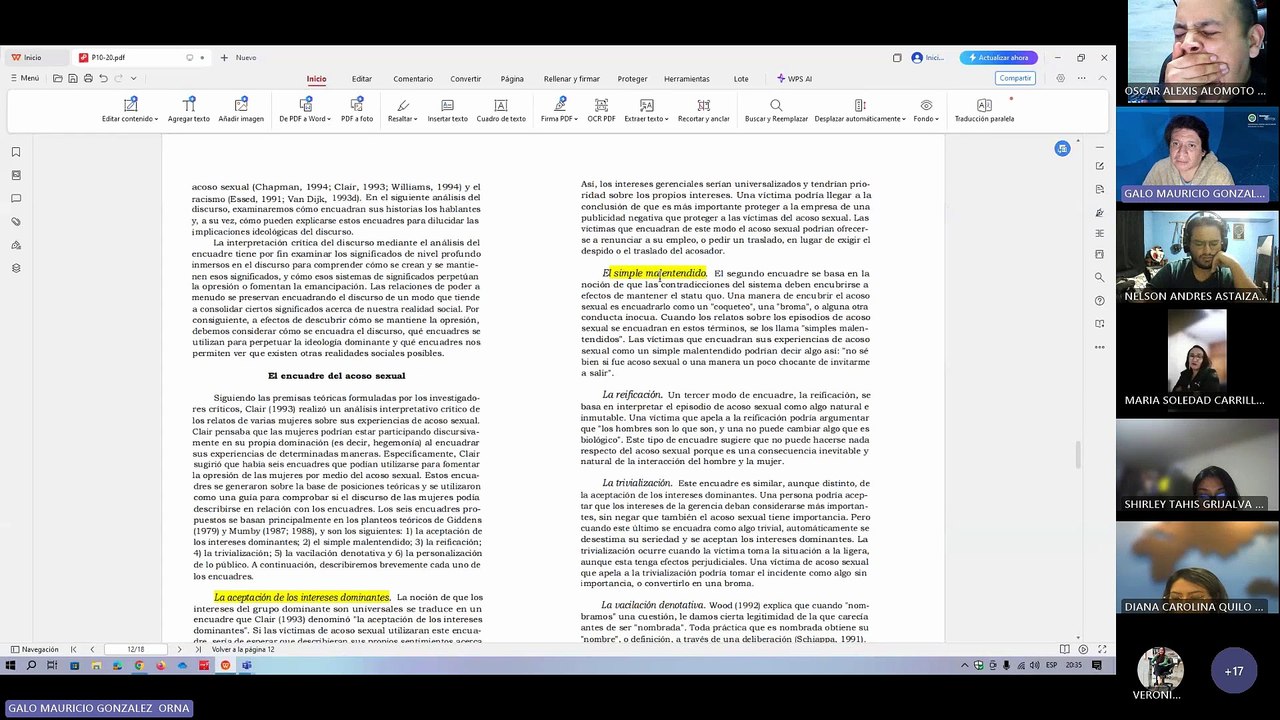Select the Cuadro de texto tool
The width and height of the screenshot is (1280, 720).
pos(501,110)
